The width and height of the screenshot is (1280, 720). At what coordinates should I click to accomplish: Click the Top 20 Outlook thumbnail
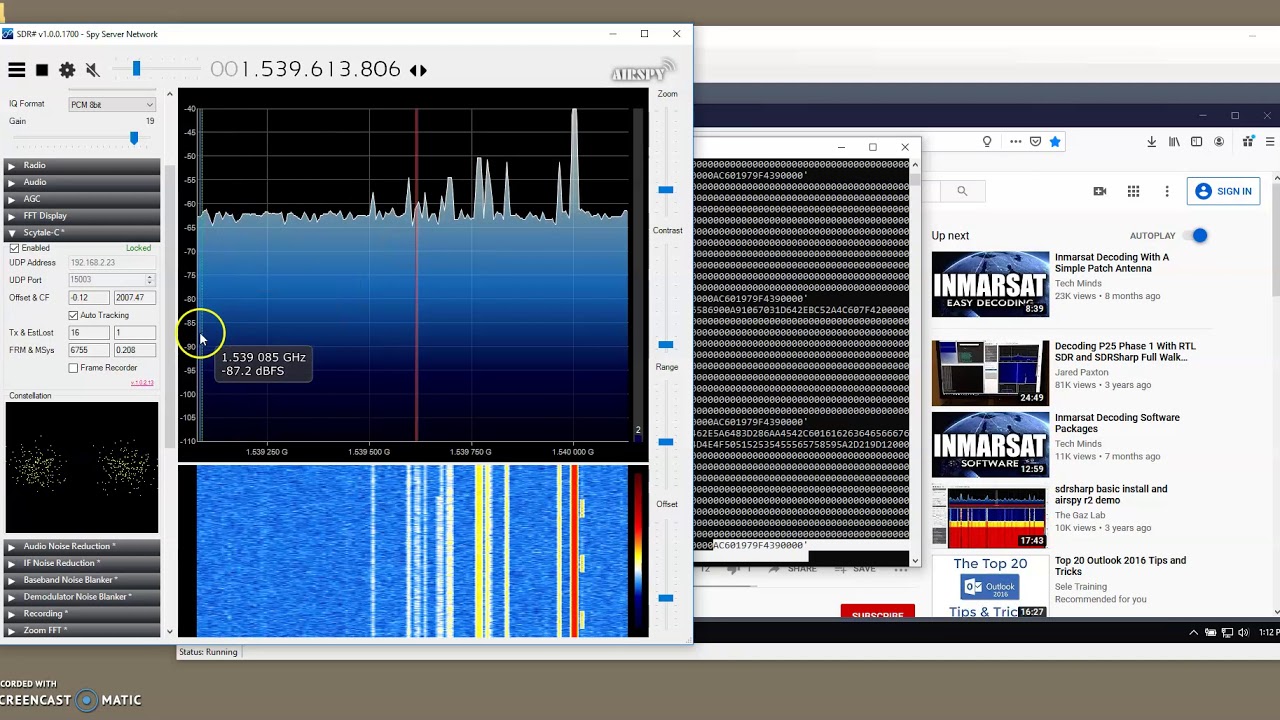click(x=990, y=588)
